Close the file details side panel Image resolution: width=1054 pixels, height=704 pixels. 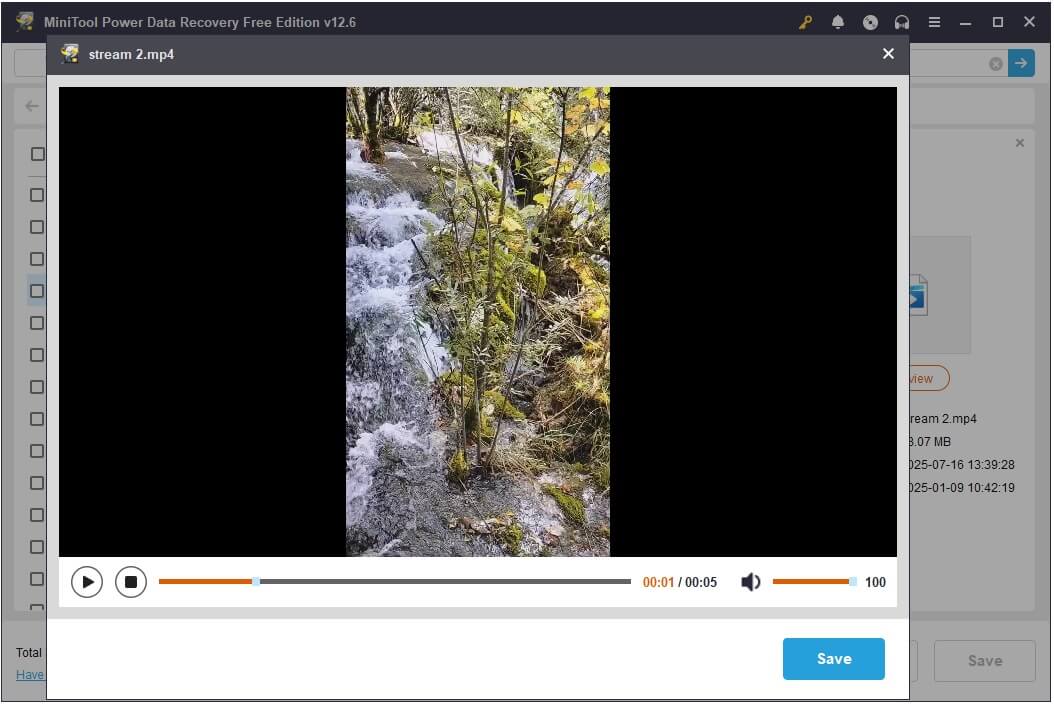click(x=1020, y=143)
